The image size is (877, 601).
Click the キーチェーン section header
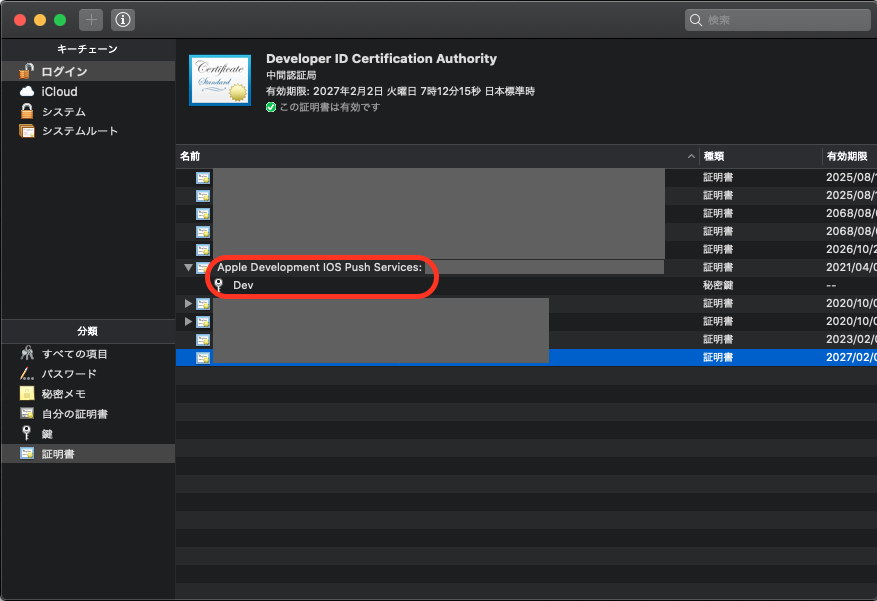87,49
